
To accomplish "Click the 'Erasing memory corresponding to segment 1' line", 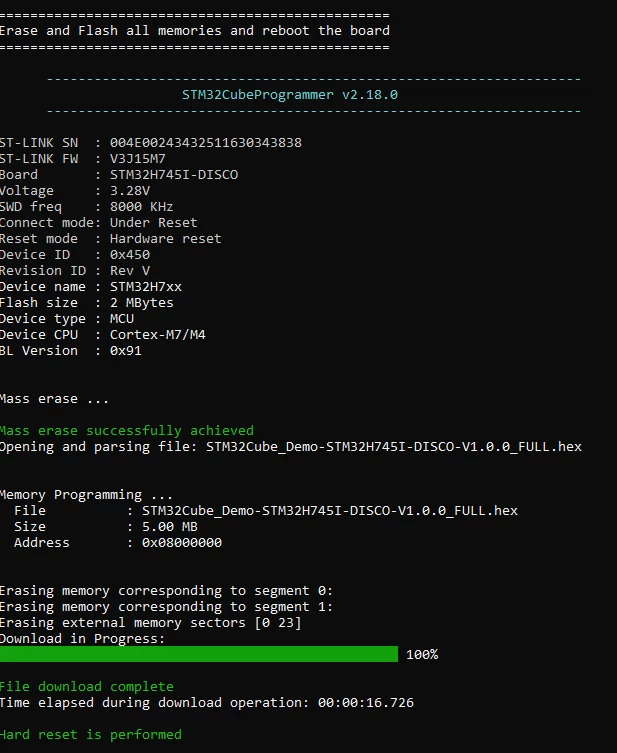I will 166,607.
